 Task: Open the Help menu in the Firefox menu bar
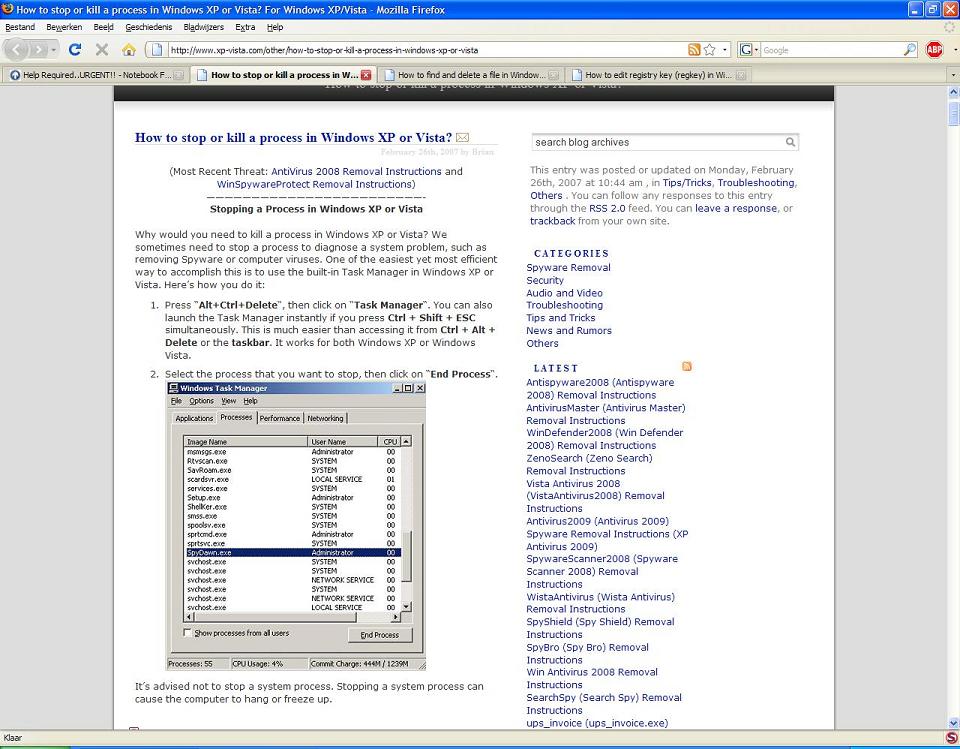[x=275, y=27]
